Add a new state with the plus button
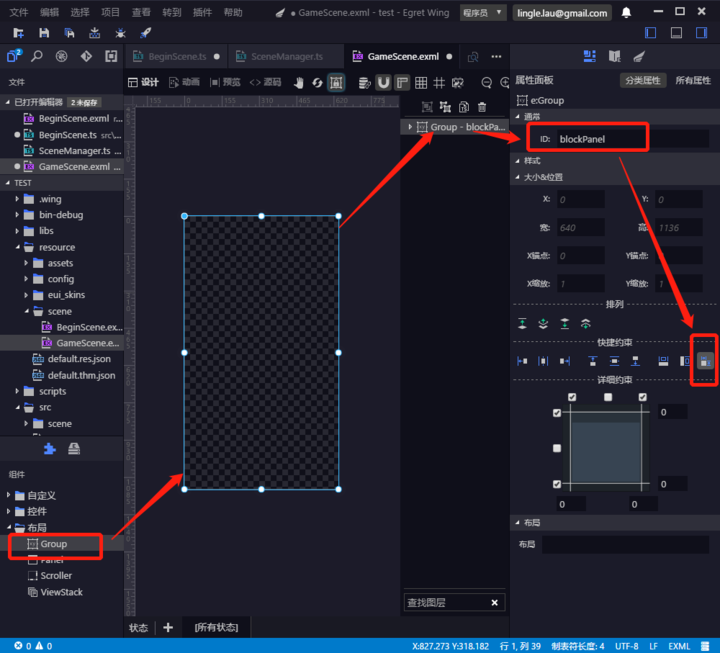This screenshot has width=720, height=653. point(168,627)
